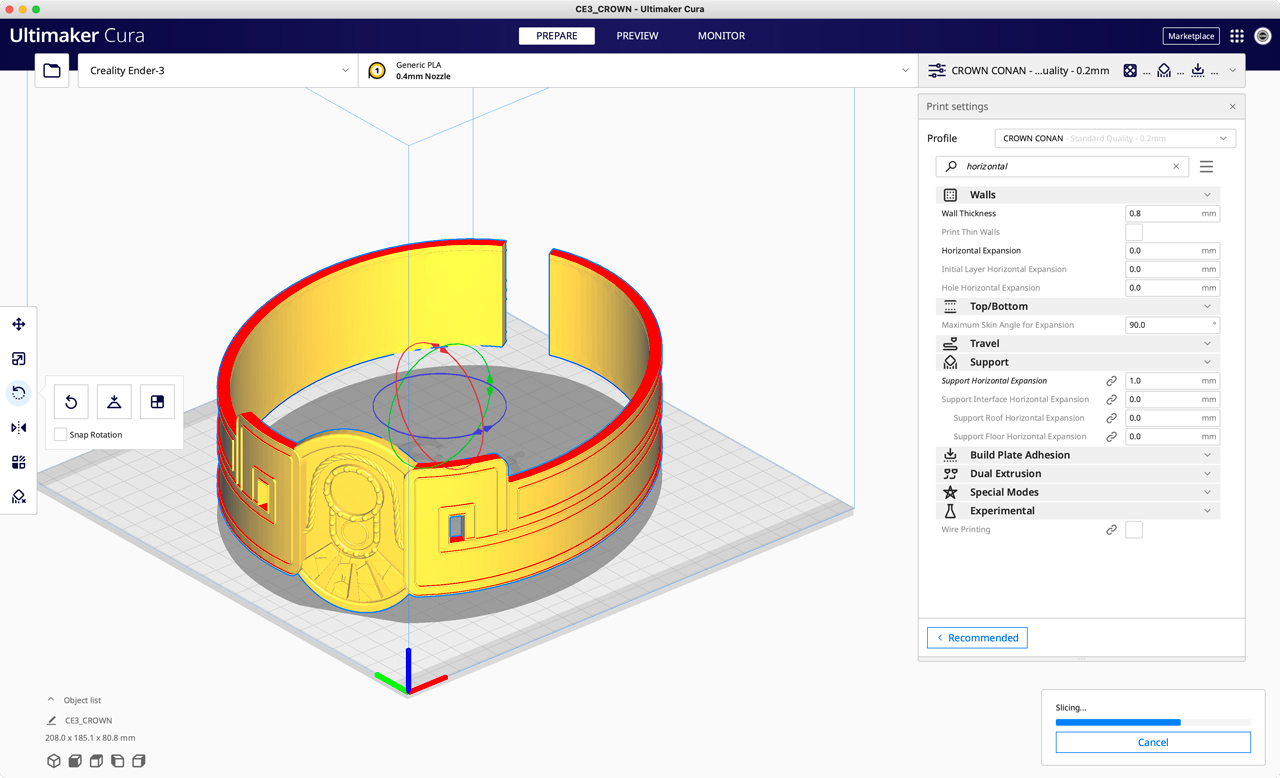Image resolution: width=1280 pixels, height=778 pixels.
Task: Enable Wire Printing checkbox
Action: [x=1134, y=530]
